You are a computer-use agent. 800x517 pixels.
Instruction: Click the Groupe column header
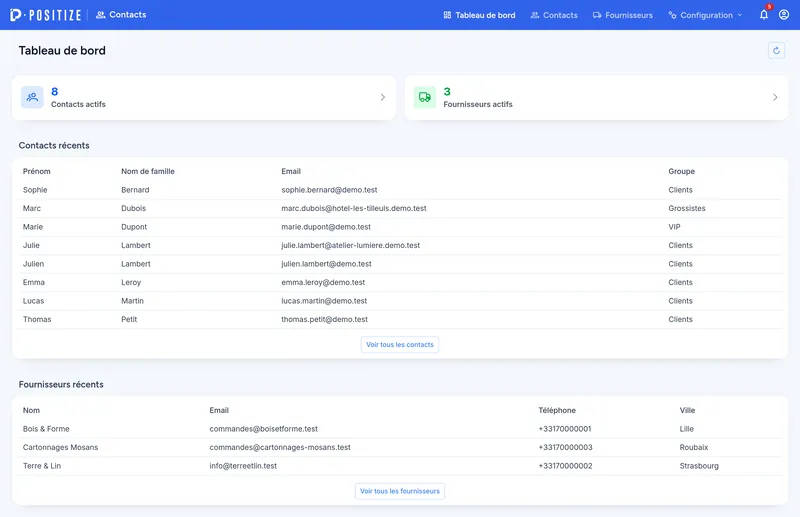pos(681,171)
